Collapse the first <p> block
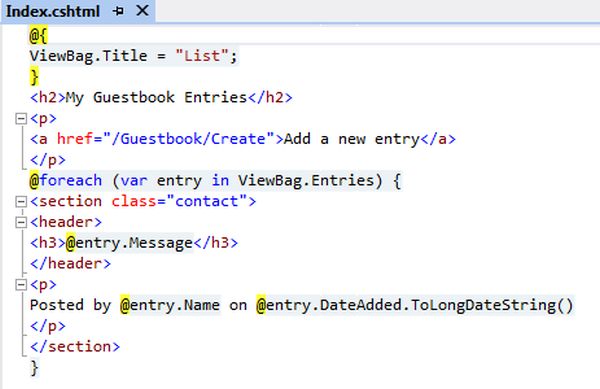The image size is (600, 389). pos(21,119)
